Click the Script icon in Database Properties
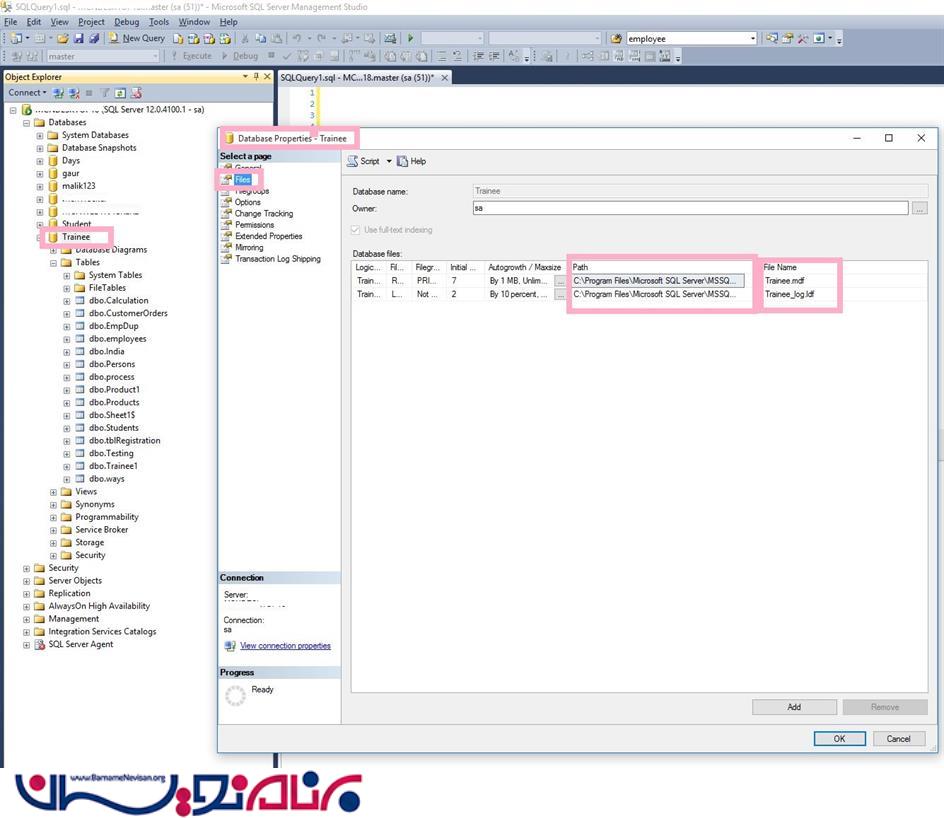Image resolution: width=944 pixels, height=818 pixels. pyautogui.click(x=353, y=161)
